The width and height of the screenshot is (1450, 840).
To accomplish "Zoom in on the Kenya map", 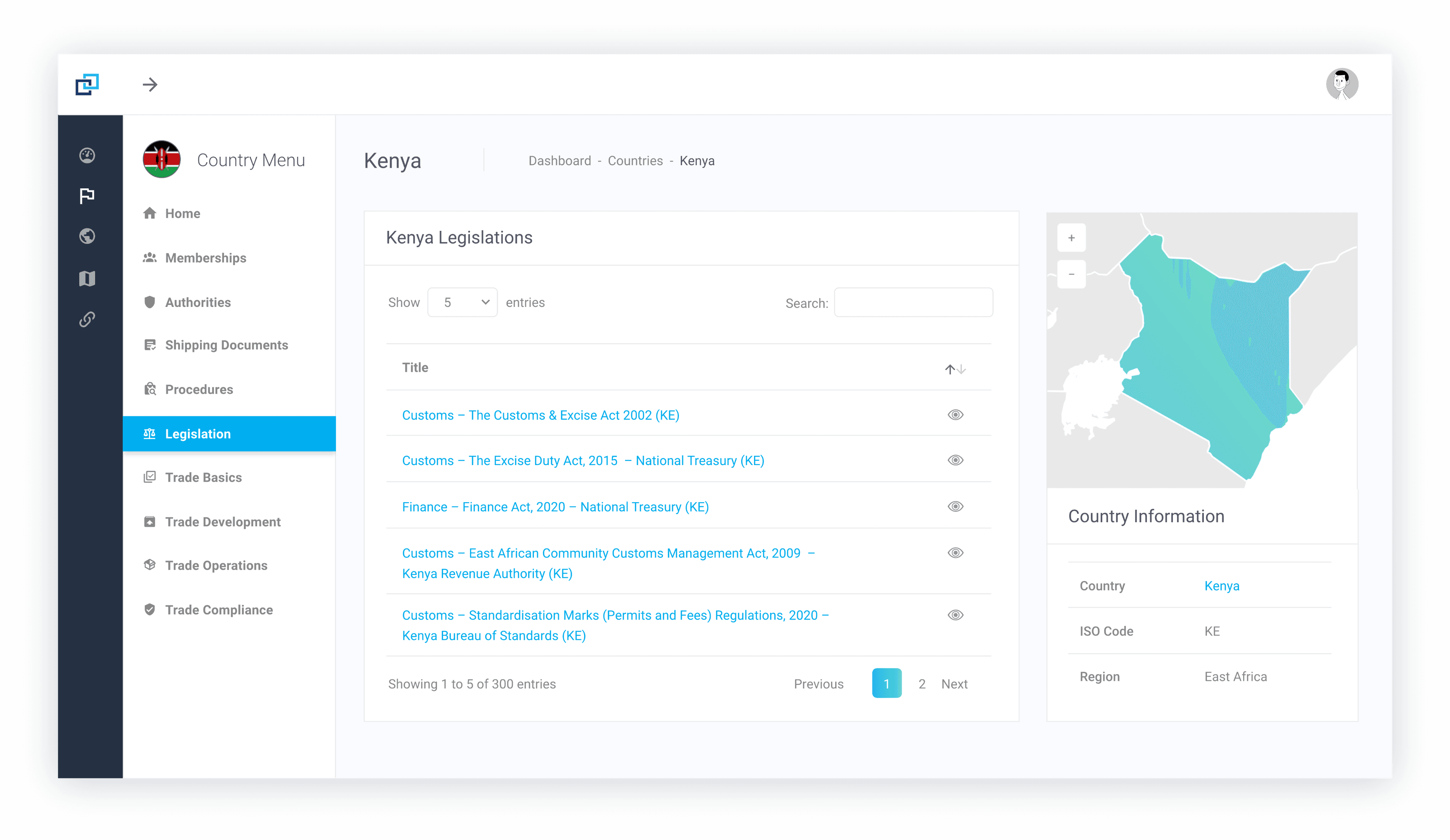I will point(1071,237).
